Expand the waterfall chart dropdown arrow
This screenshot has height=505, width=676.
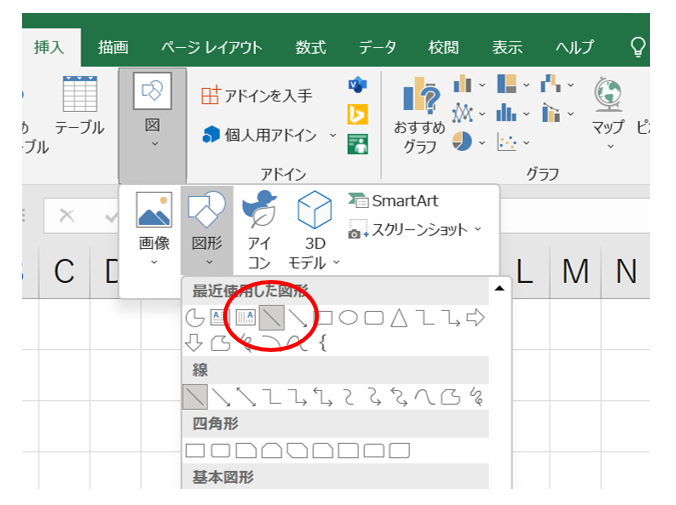[x=571, y=85]
